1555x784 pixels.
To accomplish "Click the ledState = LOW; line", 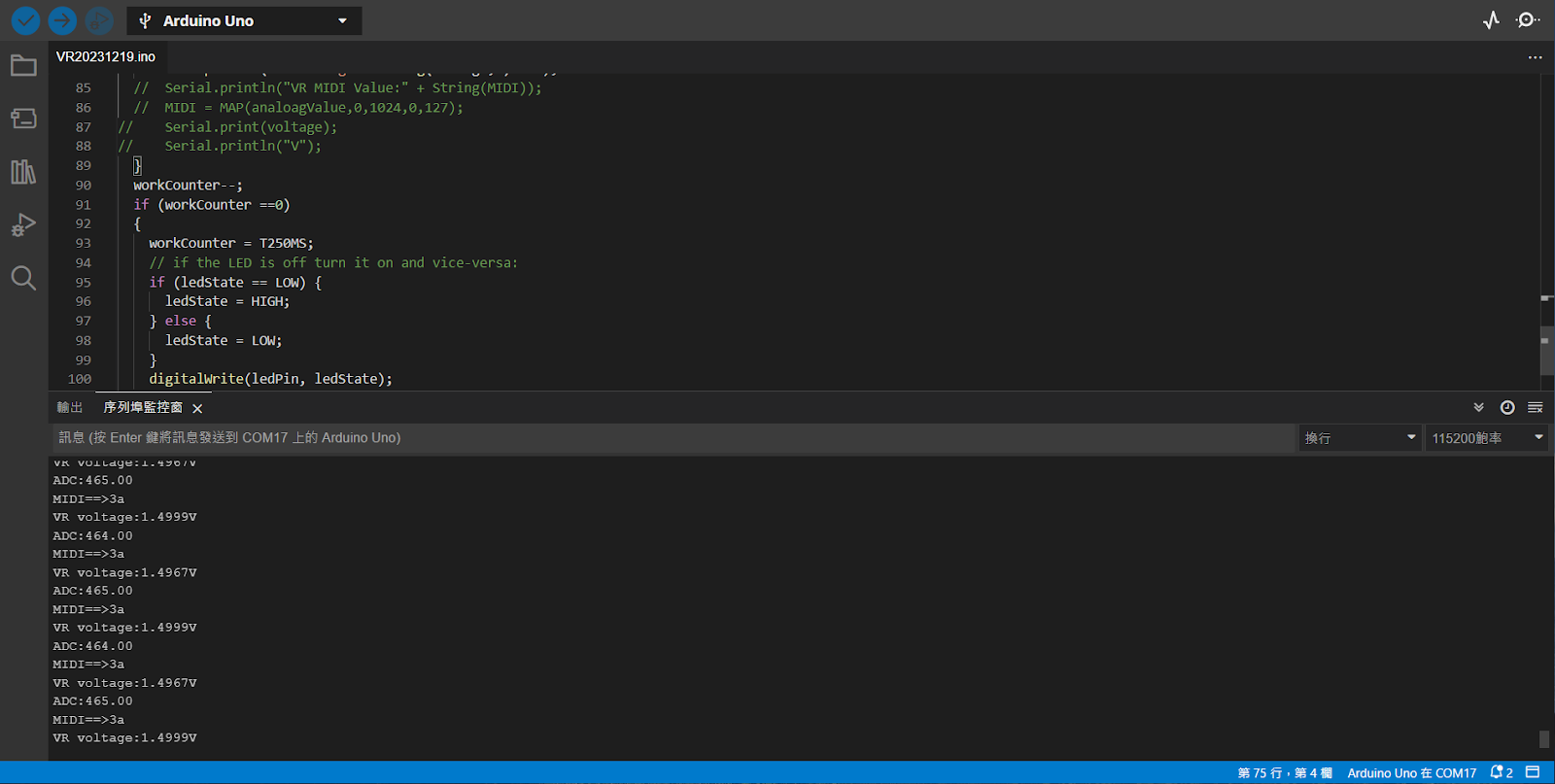I will (x=224, y=341).
